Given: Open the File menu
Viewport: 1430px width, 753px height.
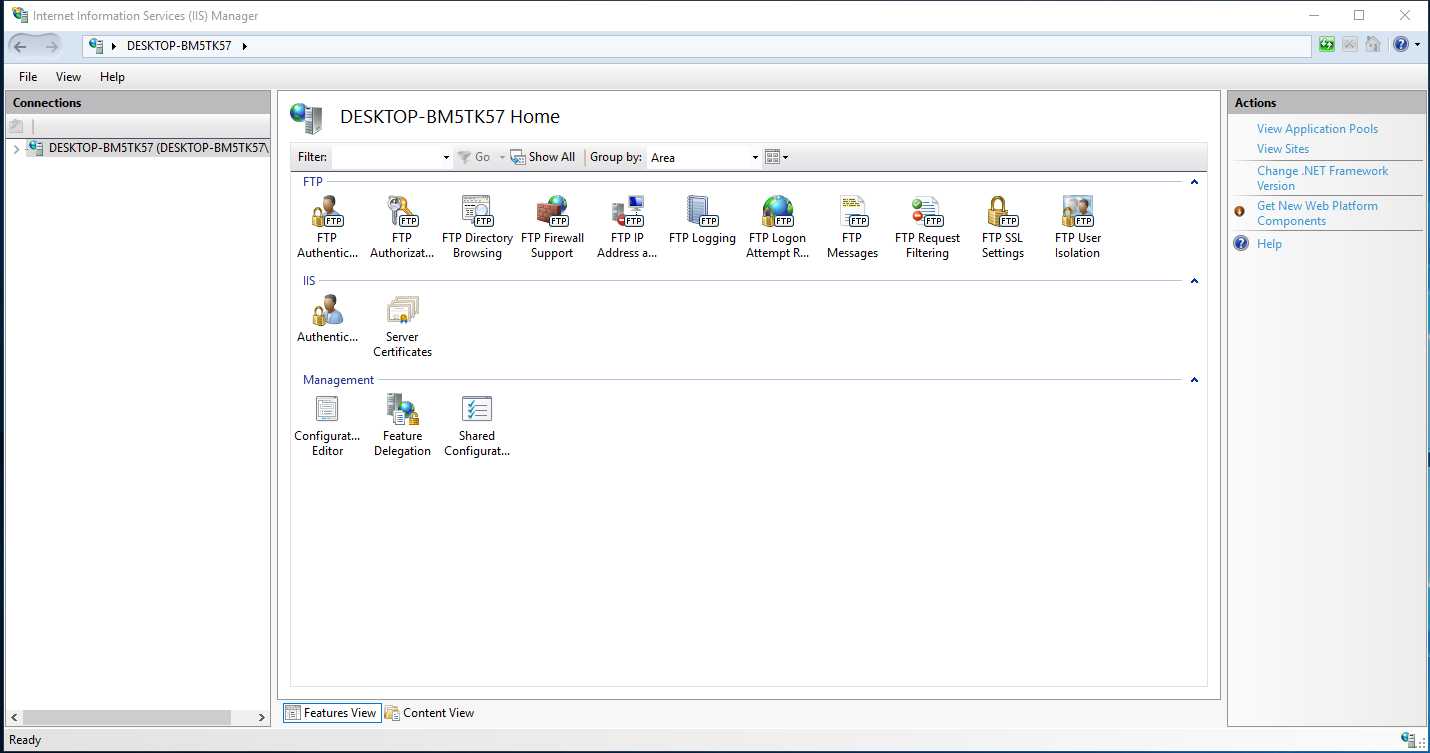Looking at the screenshot, I should (28, 77).
